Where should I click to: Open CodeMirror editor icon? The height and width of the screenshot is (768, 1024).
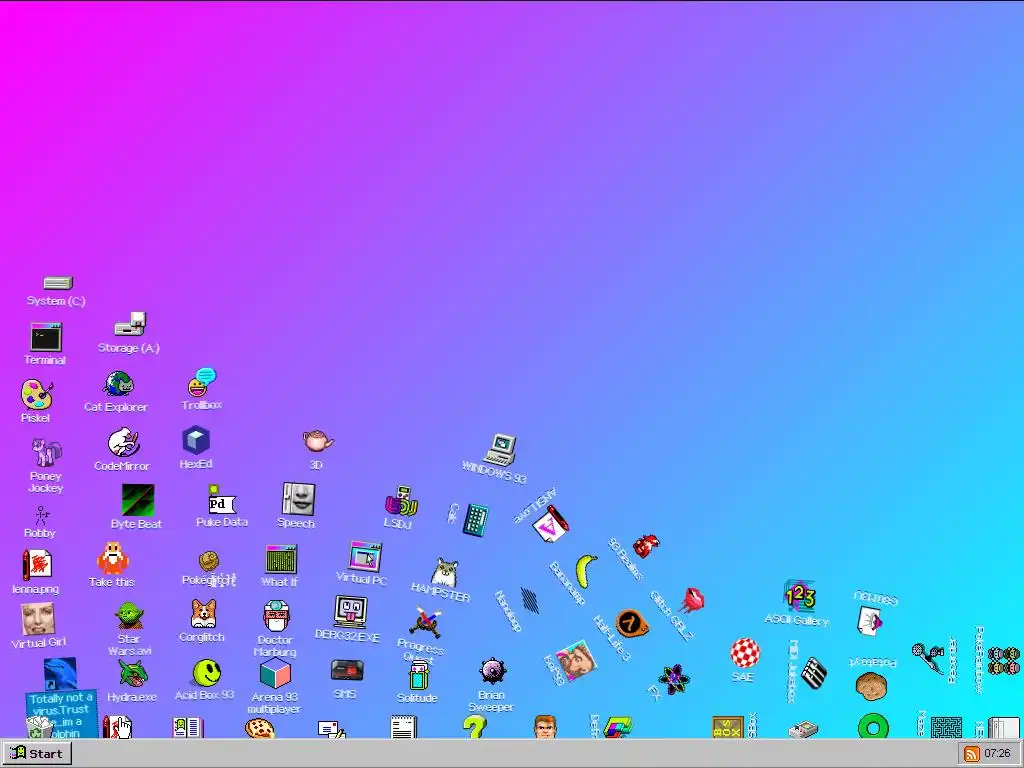(123, 442)
